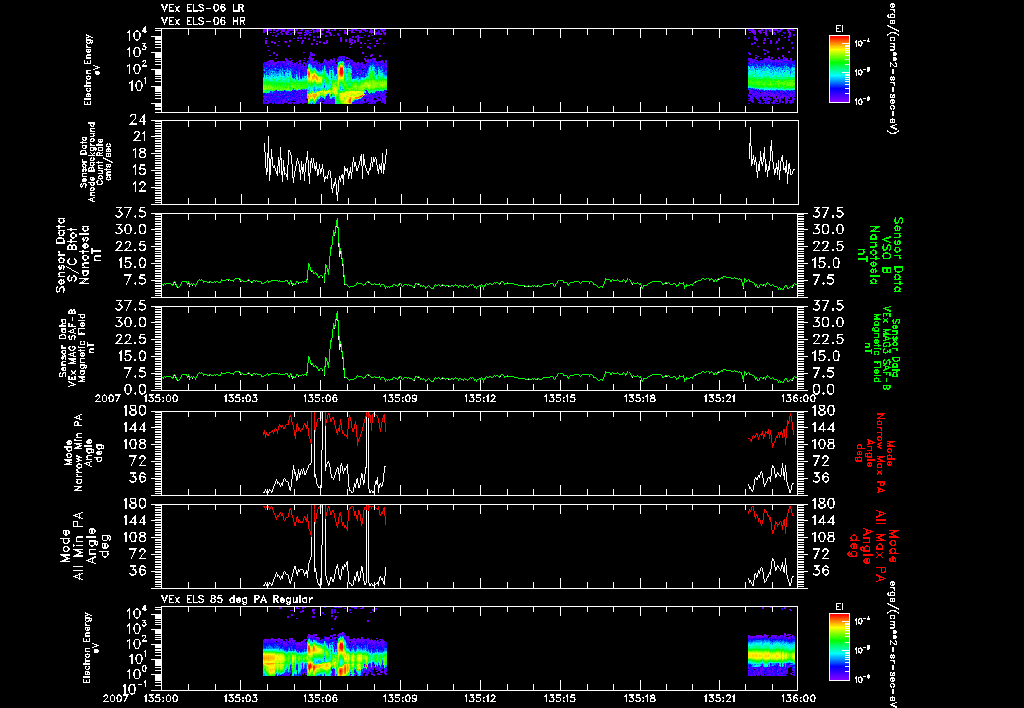Click the '24' tick on the count rate axis

click(139, 120)
